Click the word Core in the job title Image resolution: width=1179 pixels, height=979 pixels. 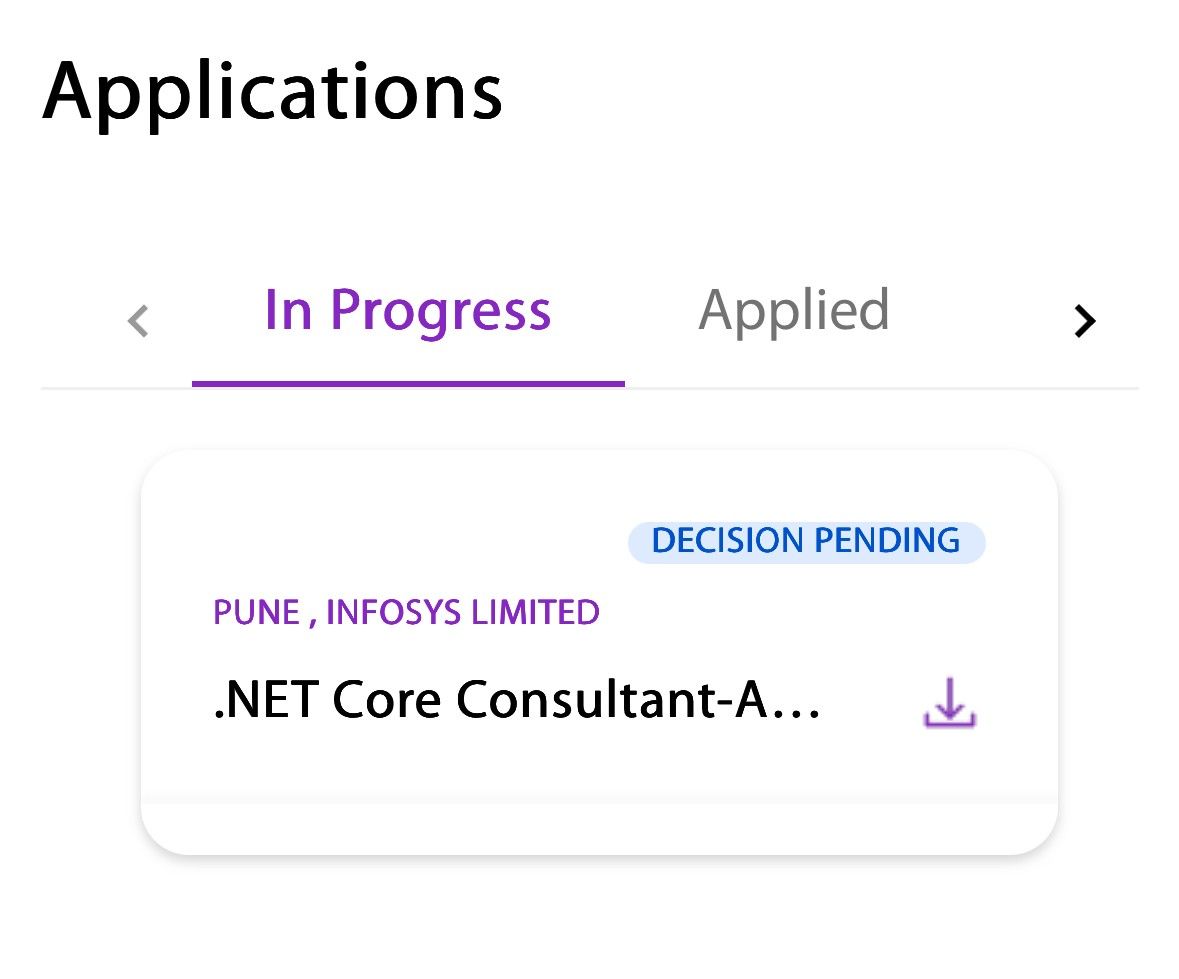[x=386, y=700]
